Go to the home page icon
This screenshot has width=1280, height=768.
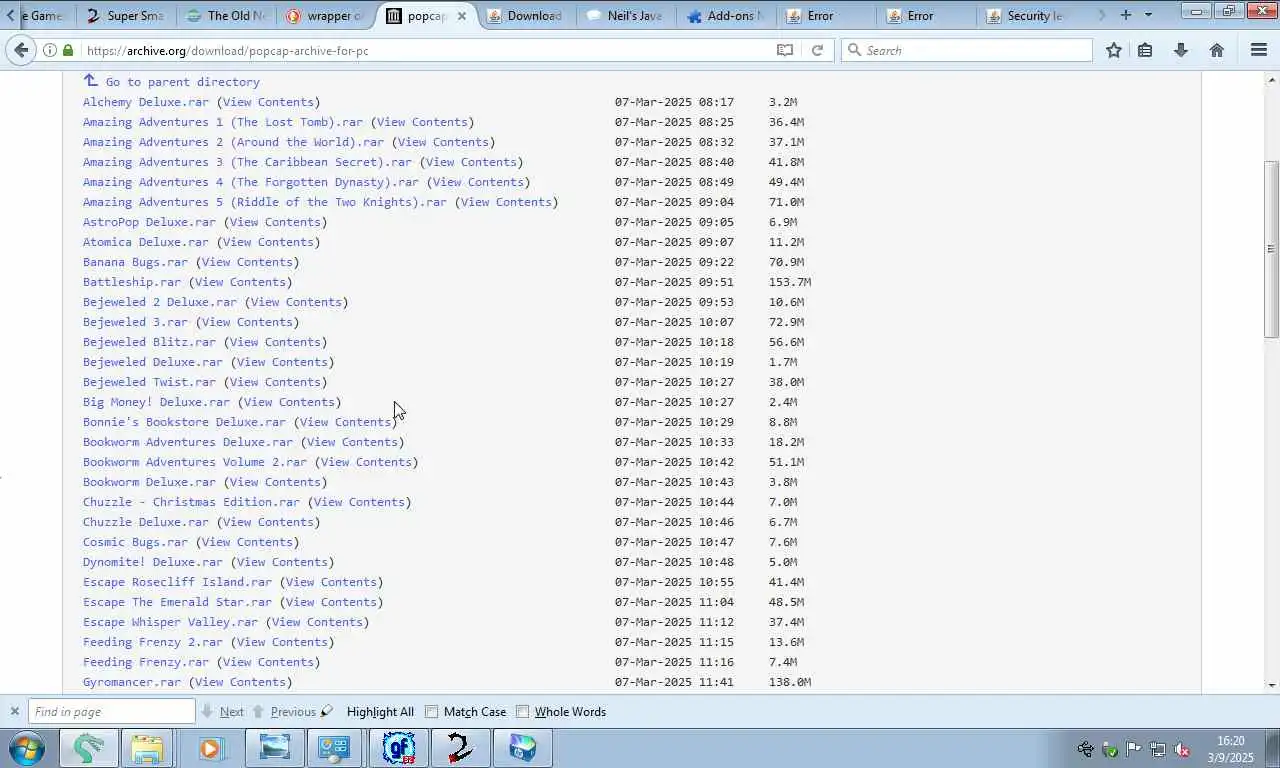tap(1217, 50)
